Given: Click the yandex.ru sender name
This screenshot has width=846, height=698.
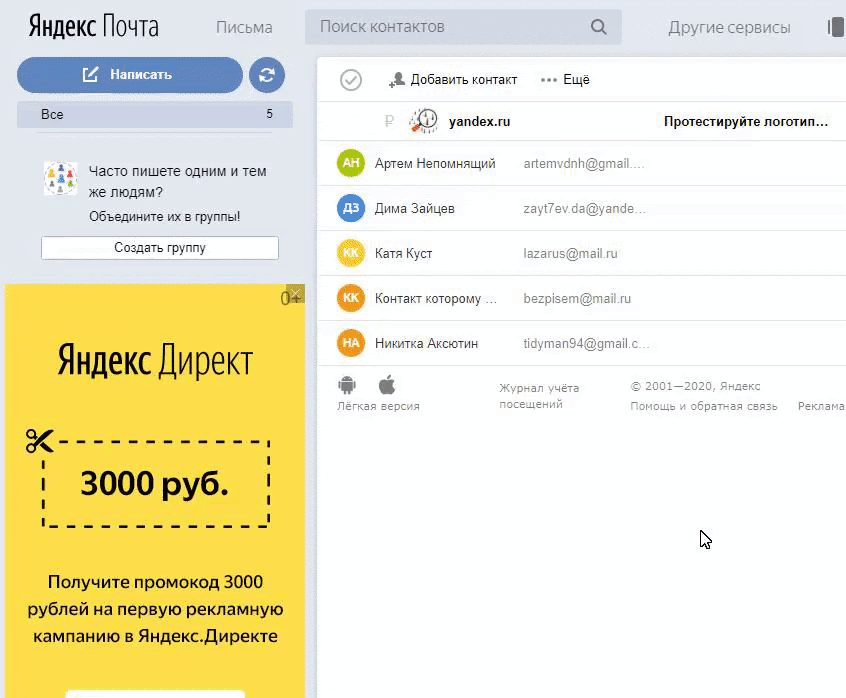Looking at the screenshot, I should tap(479, 121).
